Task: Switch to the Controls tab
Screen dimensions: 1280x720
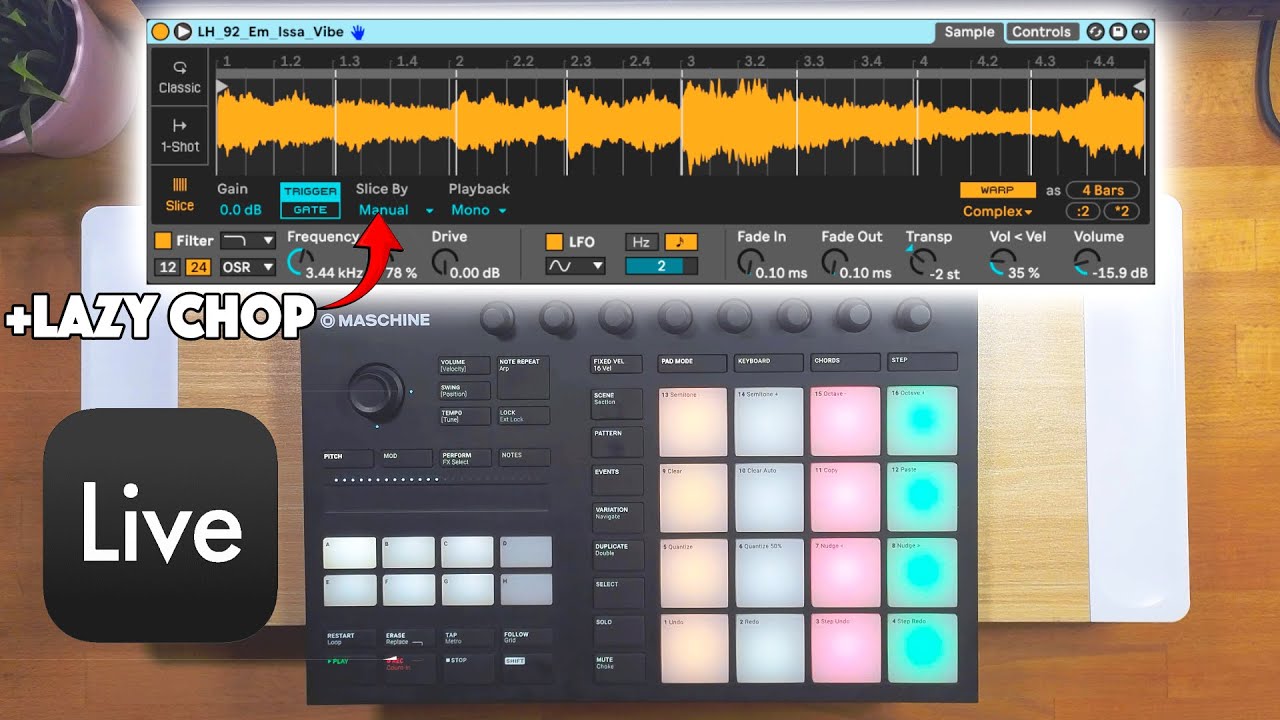Action: (x=1041, y=32)
